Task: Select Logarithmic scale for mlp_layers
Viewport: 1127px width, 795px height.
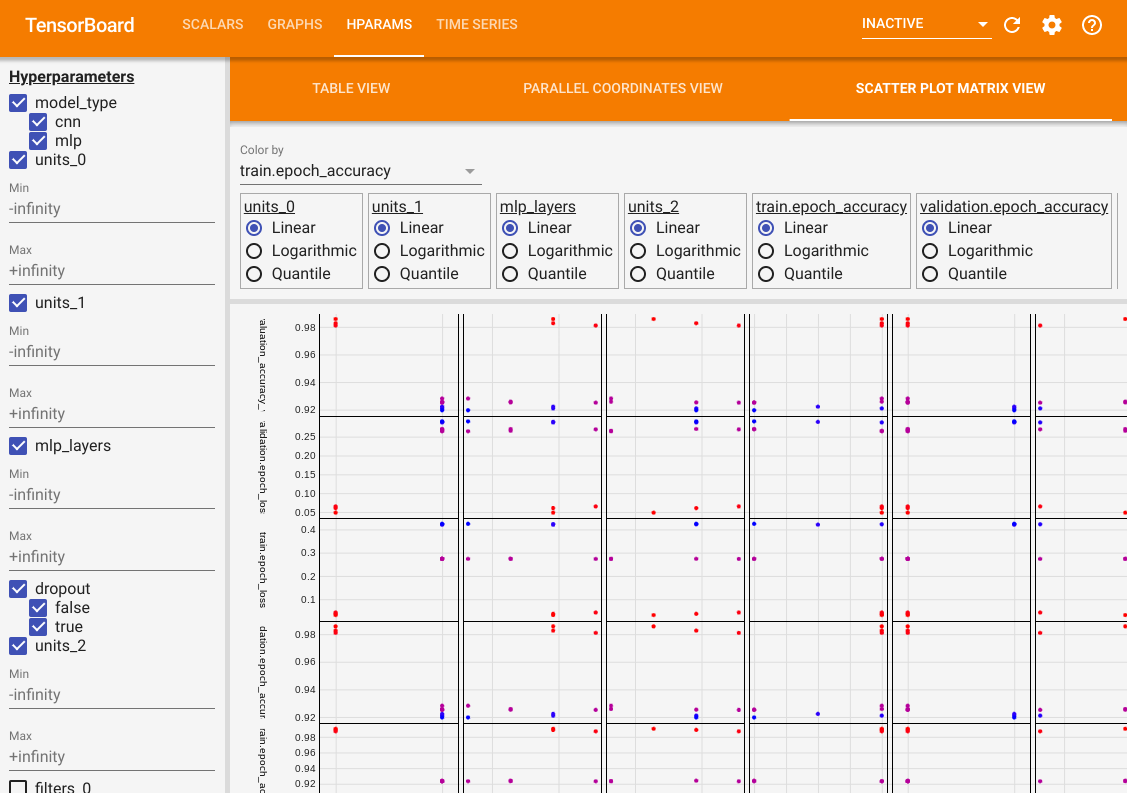Action: pos(510,251)
